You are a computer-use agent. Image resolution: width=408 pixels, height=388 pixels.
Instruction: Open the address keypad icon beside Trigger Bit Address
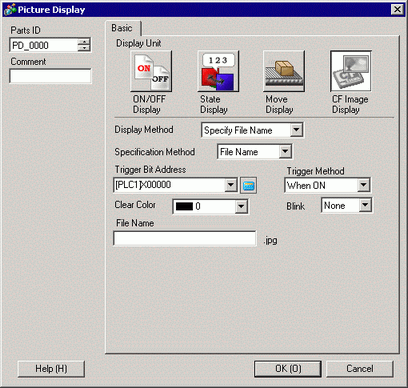pos(249,185)
